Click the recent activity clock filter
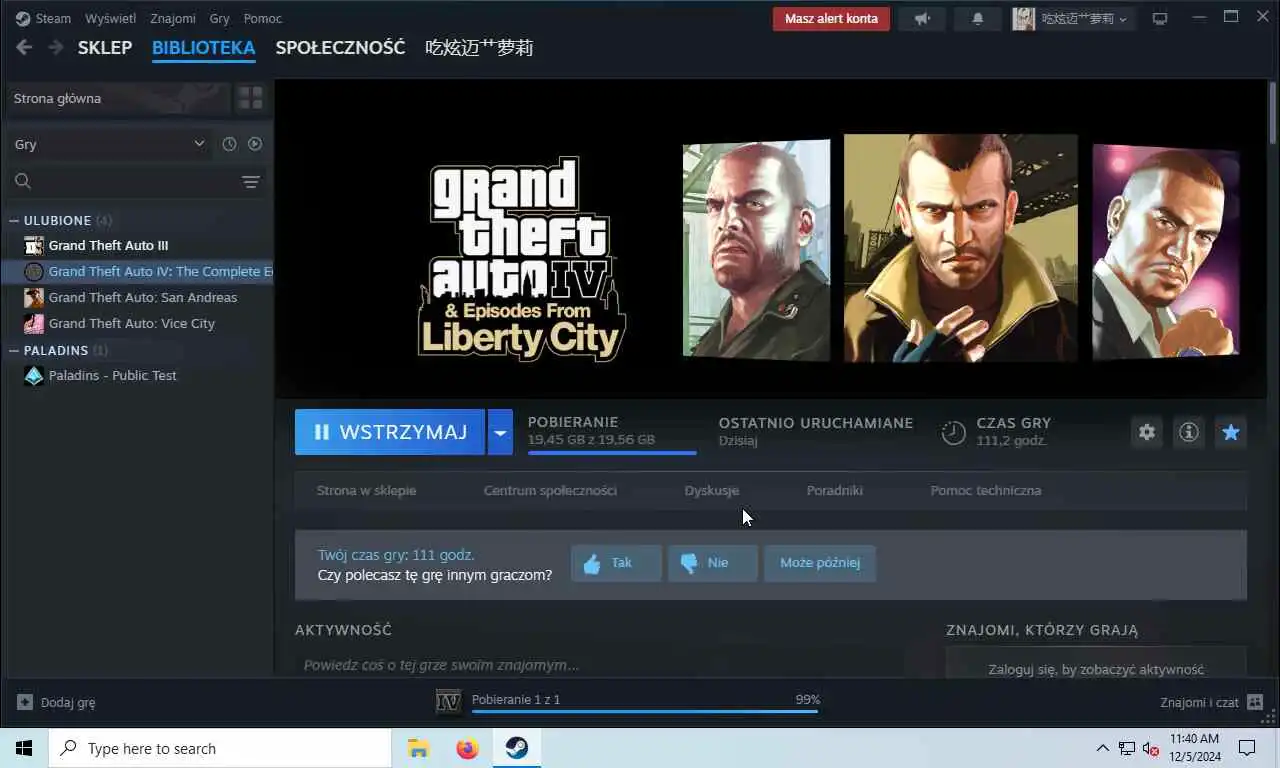 coord(229,144)
